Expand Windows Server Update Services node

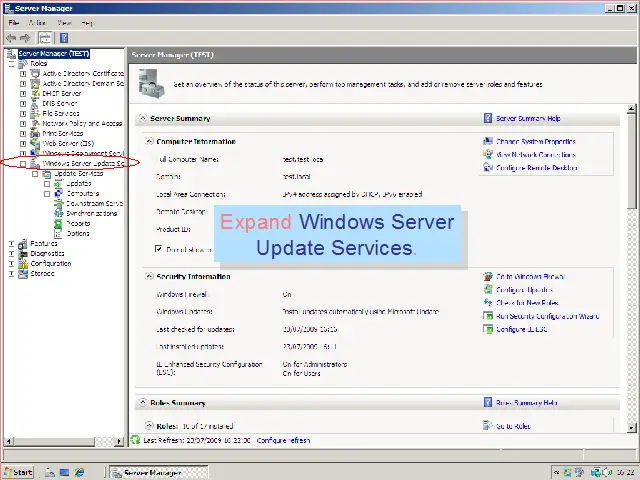pyautogui.click(x=23, y=164)
